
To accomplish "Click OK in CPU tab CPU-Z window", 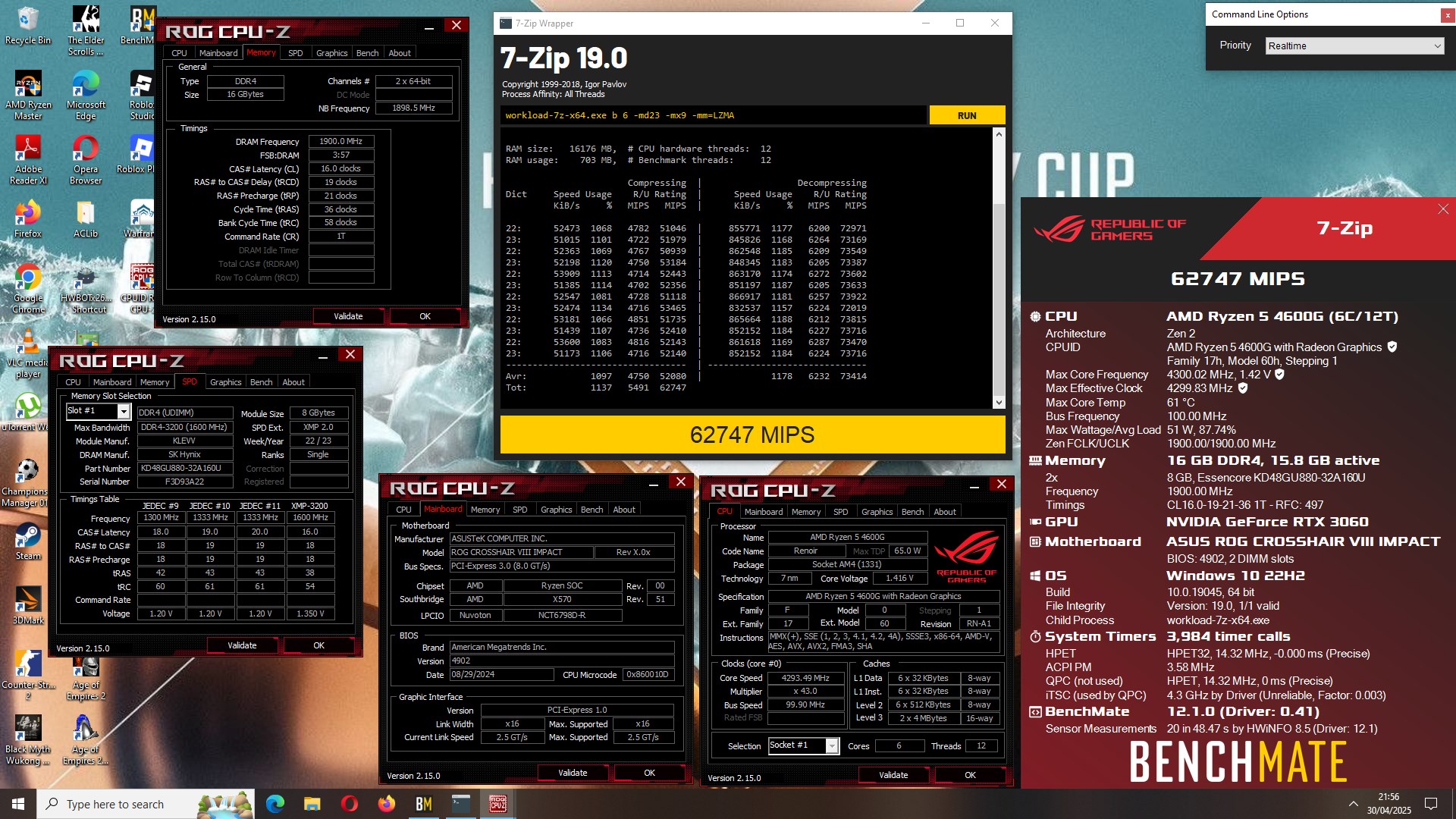I will [x=970, y=775].
